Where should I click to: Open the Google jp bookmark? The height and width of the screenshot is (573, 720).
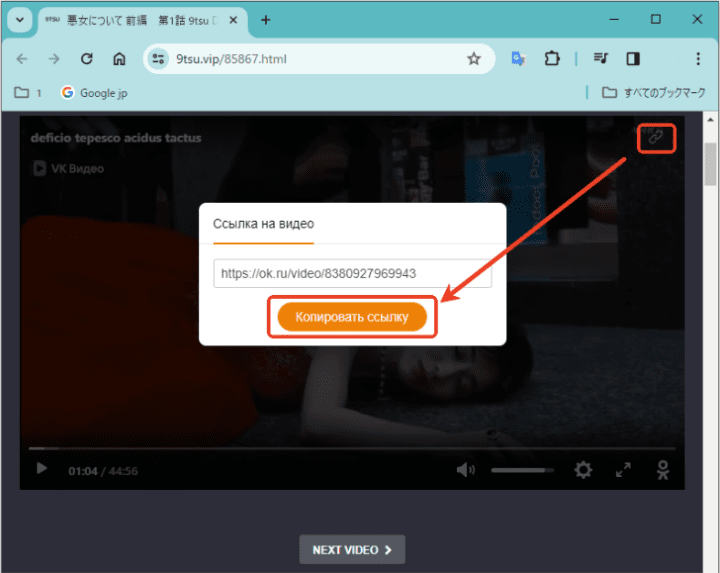[94, 93]
